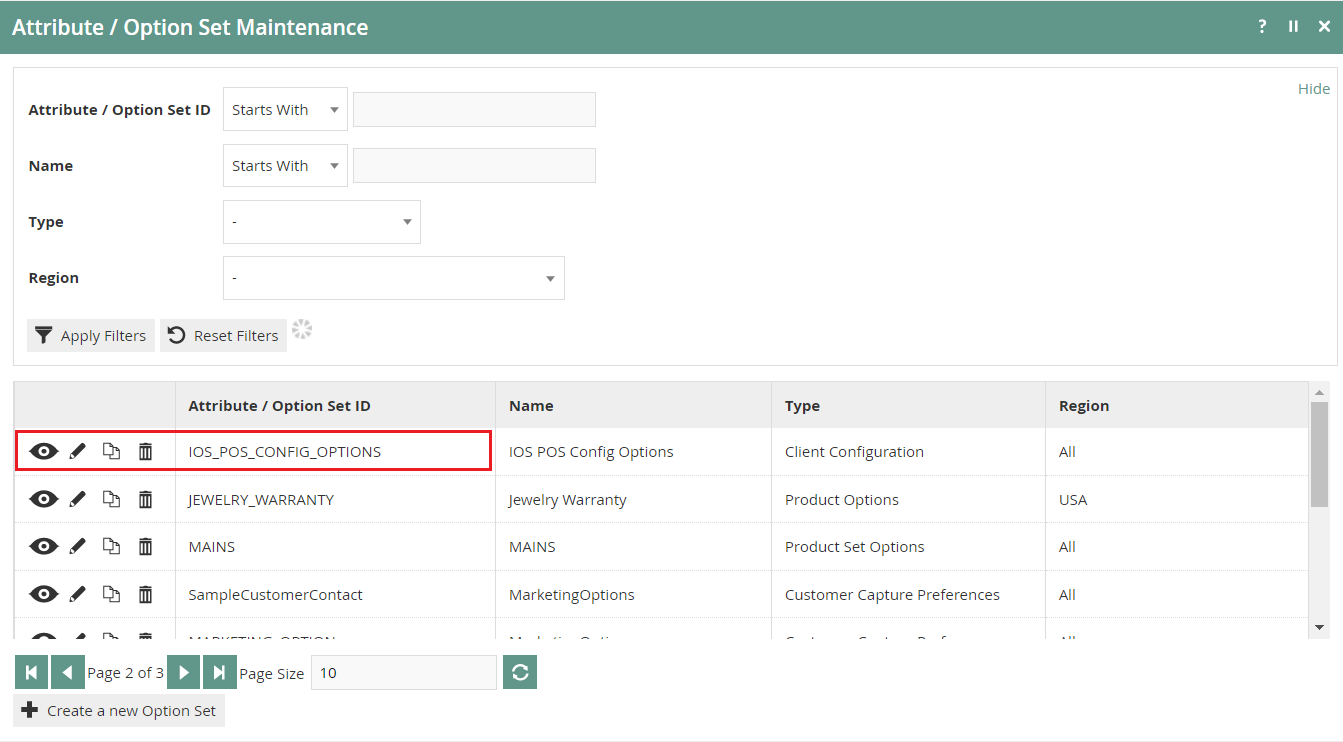
Task: Click the edit pencil icon for JEWELRY_WARRANTY
Action: [77, 499]
